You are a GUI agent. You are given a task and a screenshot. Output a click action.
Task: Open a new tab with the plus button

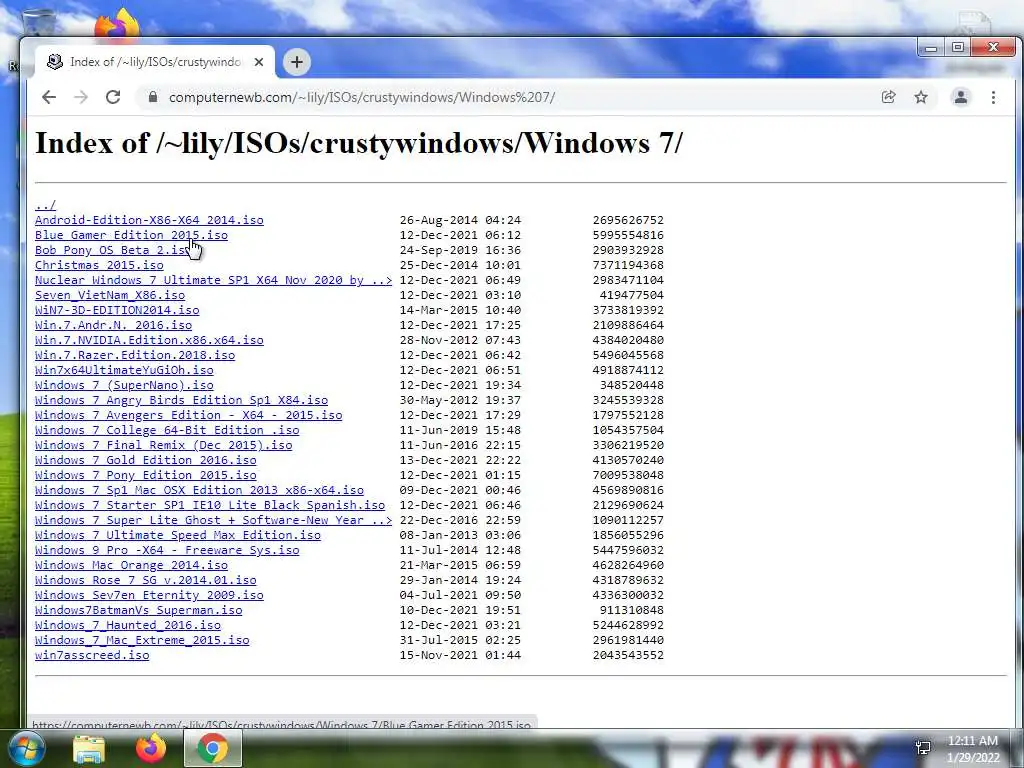[297, 62]
